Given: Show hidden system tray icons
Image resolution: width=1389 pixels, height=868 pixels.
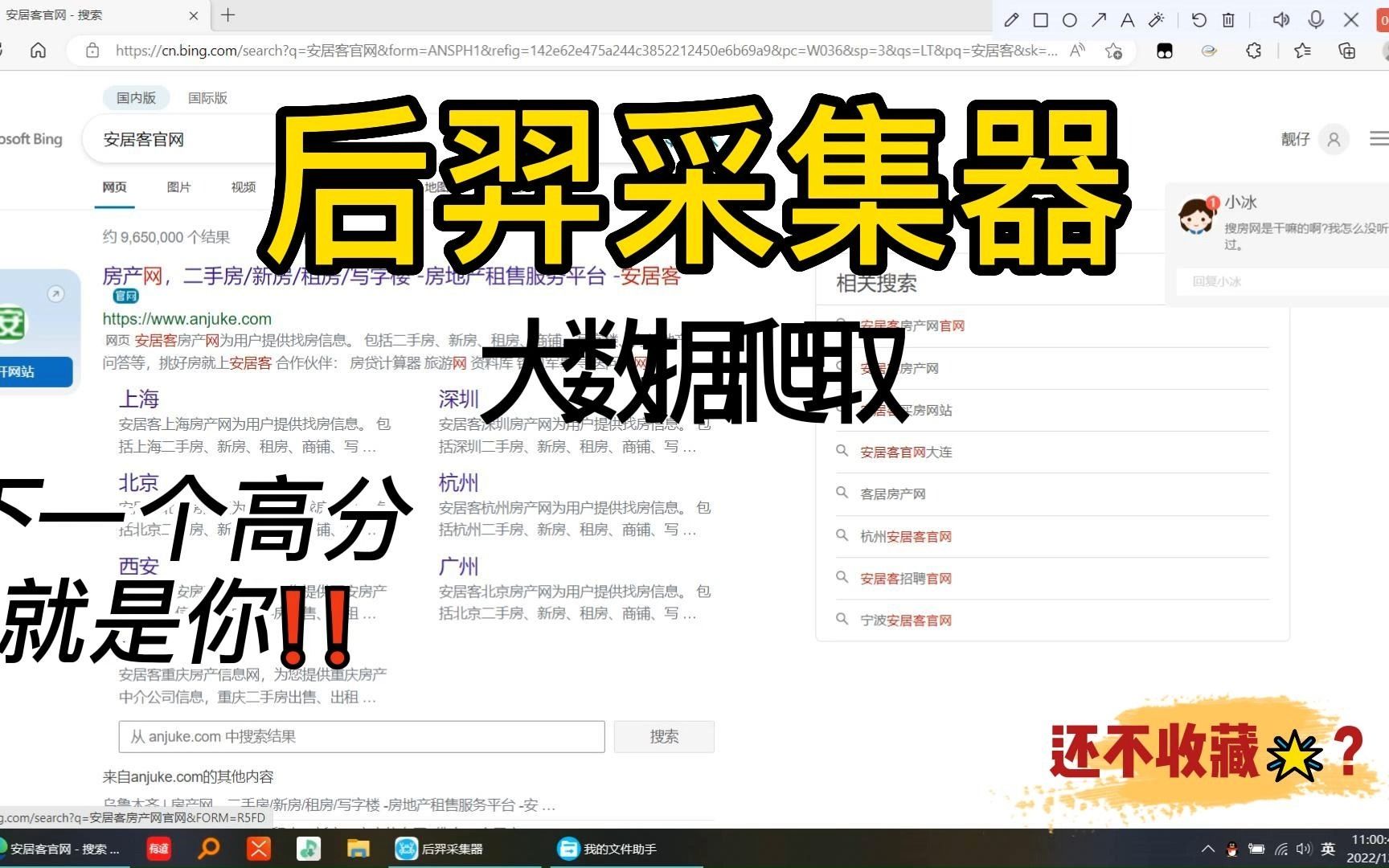Looking at the screenshot, I should pos(1207,849).
